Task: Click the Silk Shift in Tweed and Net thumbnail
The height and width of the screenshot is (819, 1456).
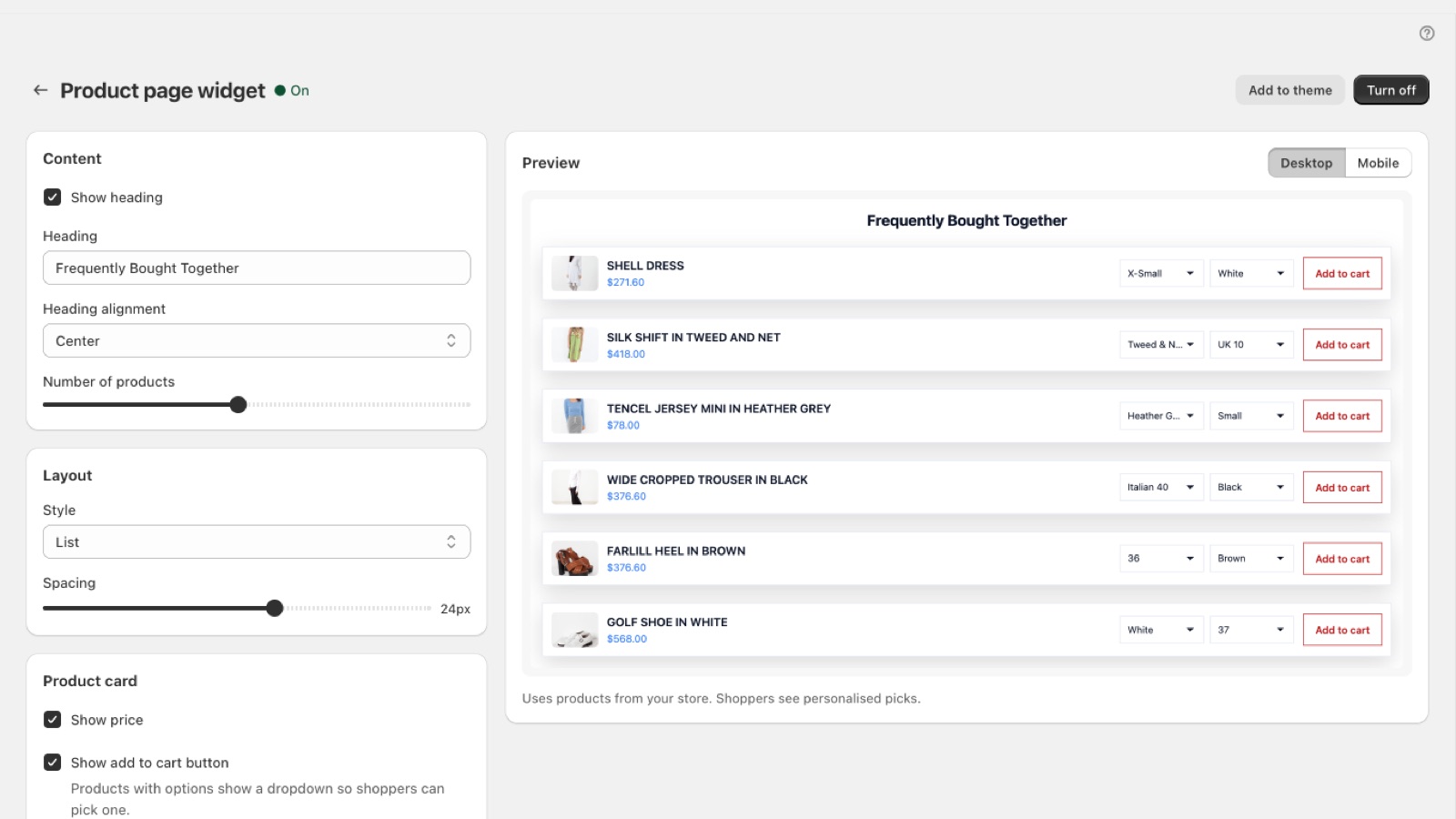Action: [574, 345]
